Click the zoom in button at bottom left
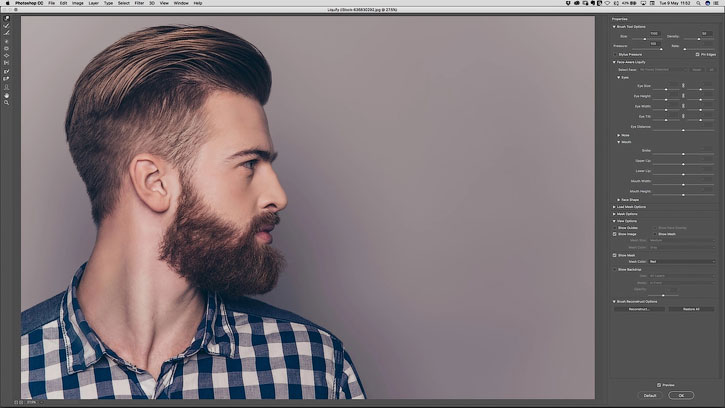This screenshot has height=408, width=725. pos(21,402)
